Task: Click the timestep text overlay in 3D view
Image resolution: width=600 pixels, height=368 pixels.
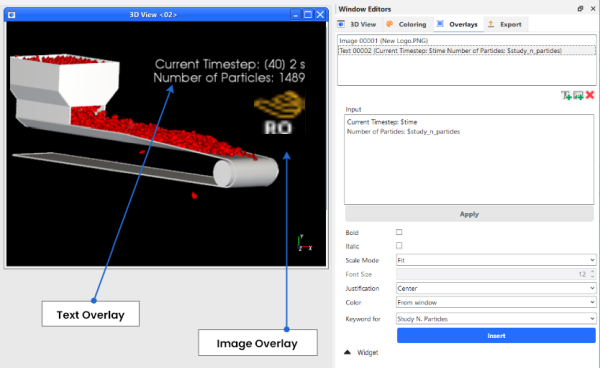Action: (229, 71)
